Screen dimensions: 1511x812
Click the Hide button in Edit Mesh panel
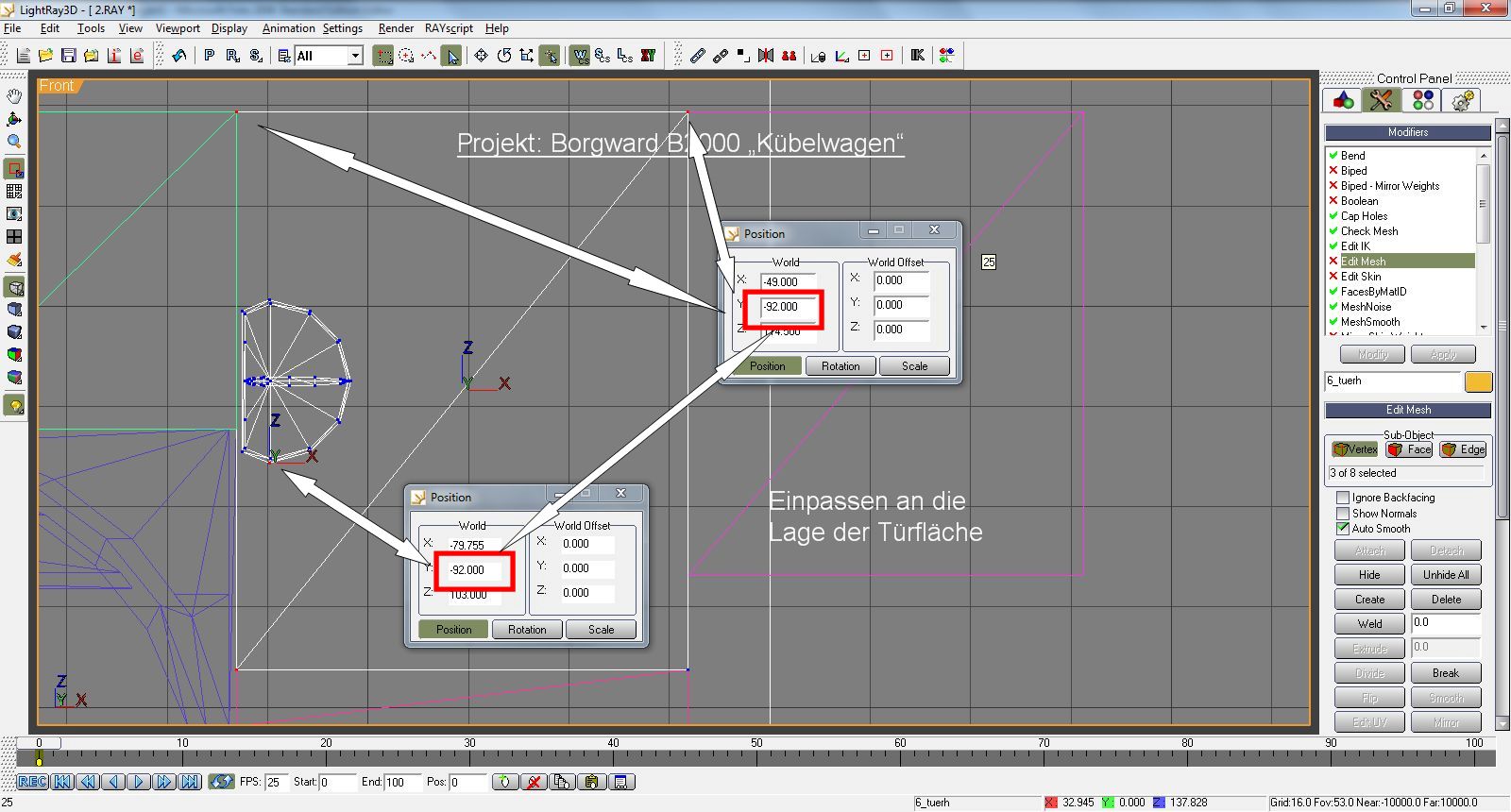[x=1369, y=575]
